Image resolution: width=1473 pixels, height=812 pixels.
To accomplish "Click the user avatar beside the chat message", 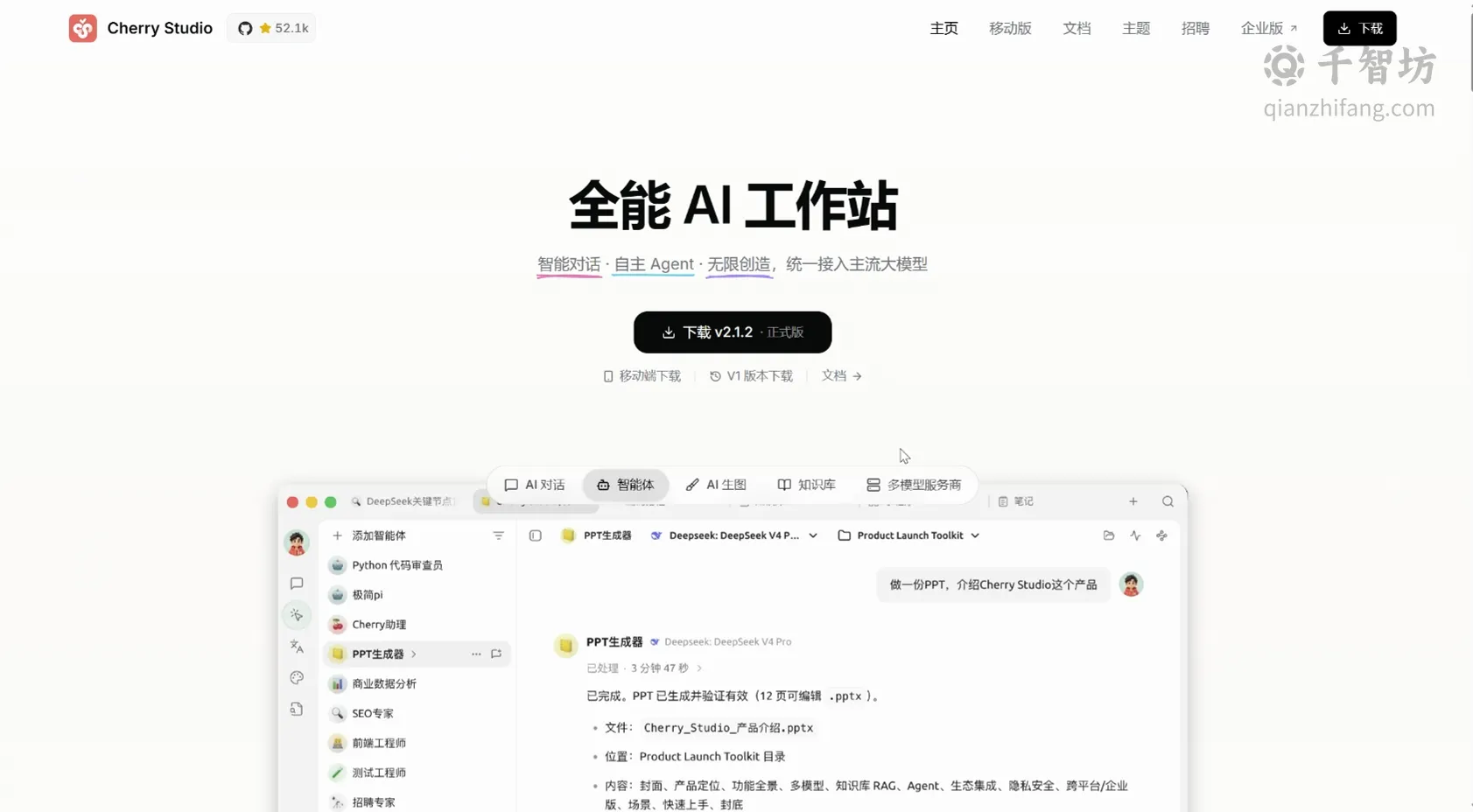I will coord(1132,584).
